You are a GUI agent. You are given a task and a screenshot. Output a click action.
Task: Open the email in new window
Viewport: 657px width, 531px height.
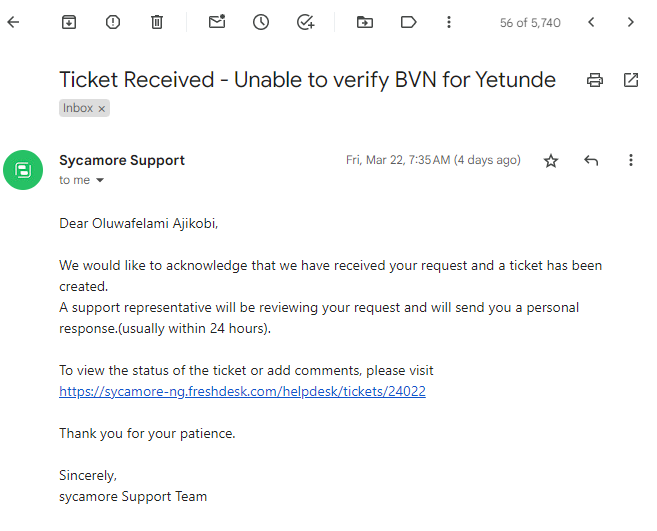coord(631,80)
